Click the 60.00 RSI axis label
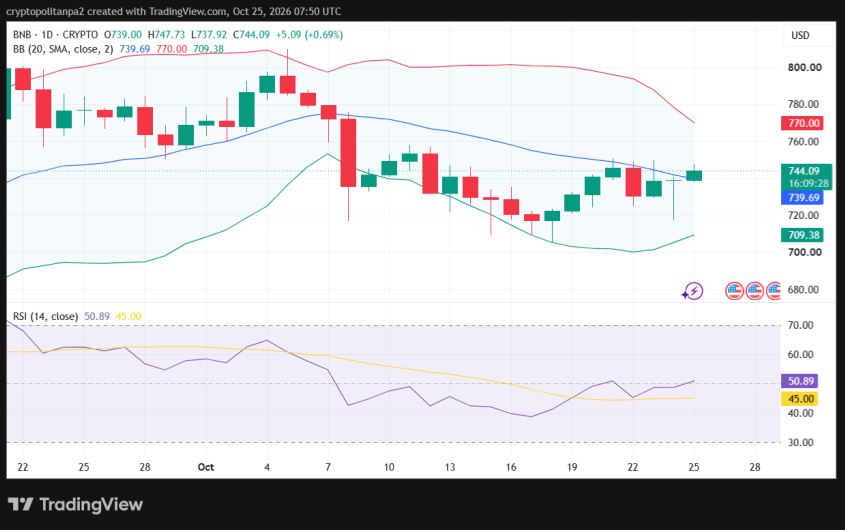845x530 pixels. [800, 354]
